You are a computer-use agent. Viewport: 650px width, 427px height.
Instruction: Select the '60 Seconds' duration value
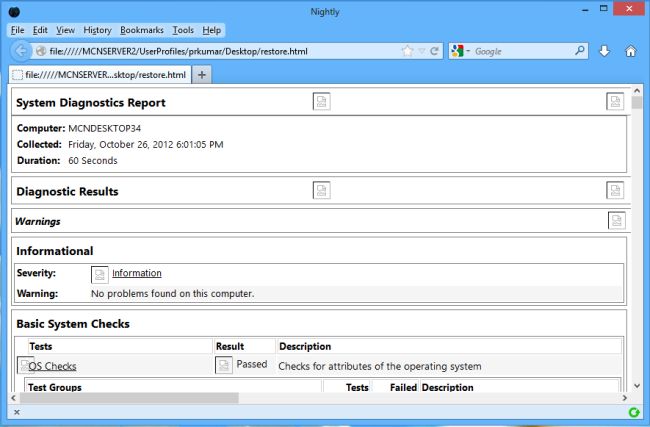point(93,161)
